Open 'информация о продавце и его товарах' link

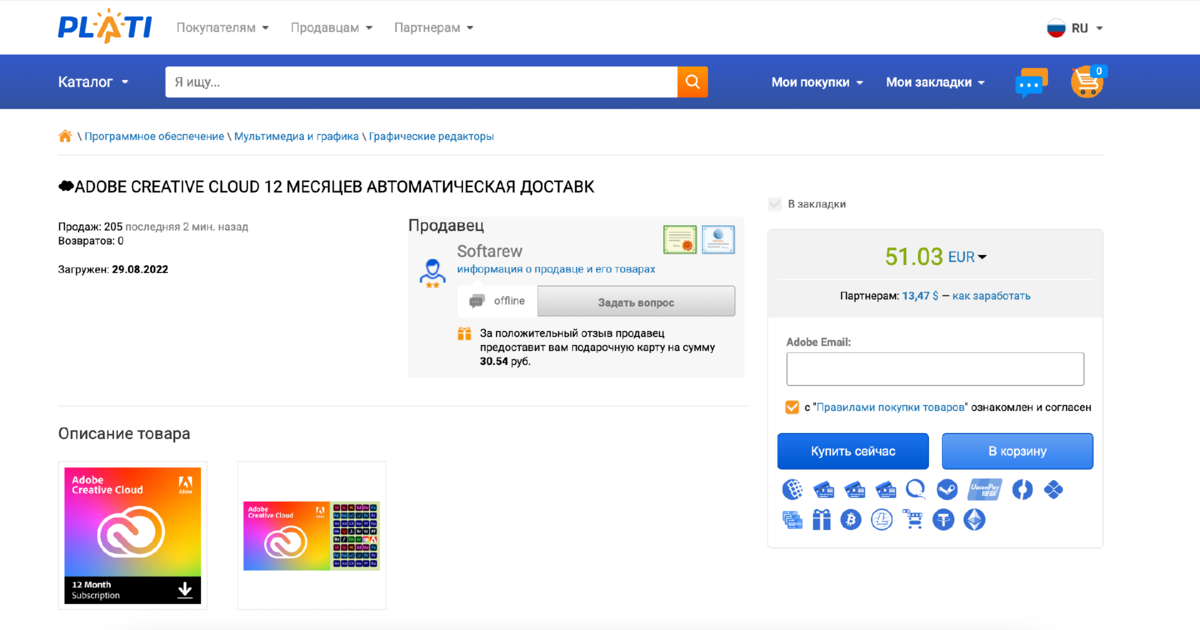click(x=556, y=269)
